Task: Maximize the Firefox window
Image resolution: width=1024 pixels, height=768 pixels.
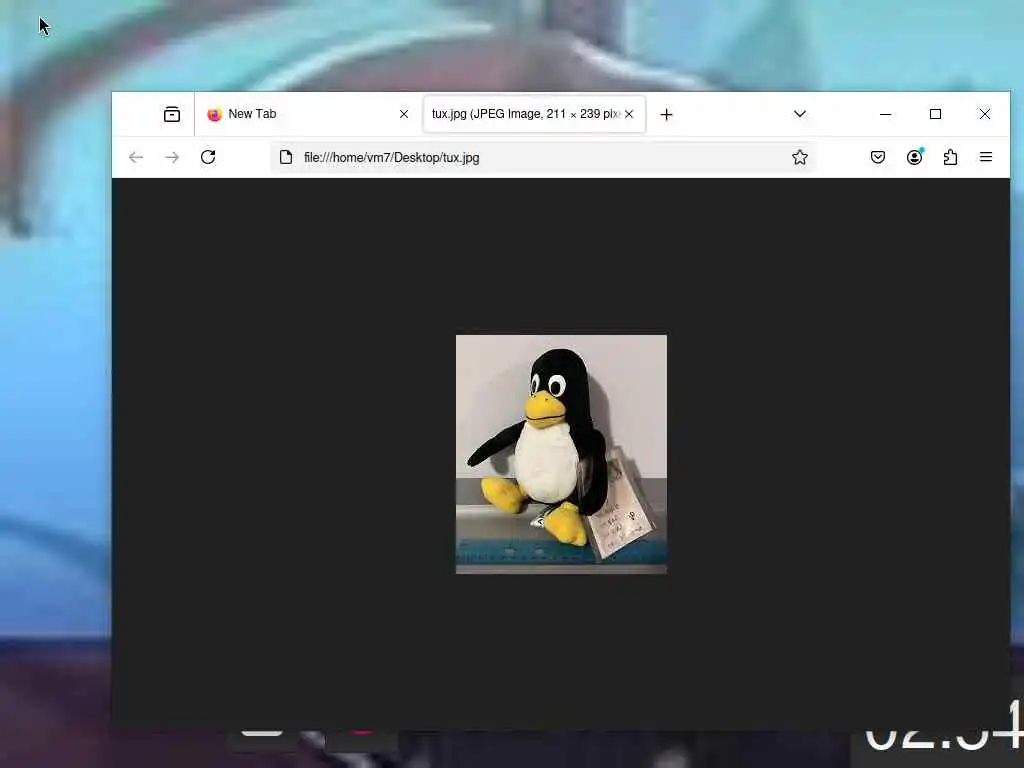Action: (935, 114)
